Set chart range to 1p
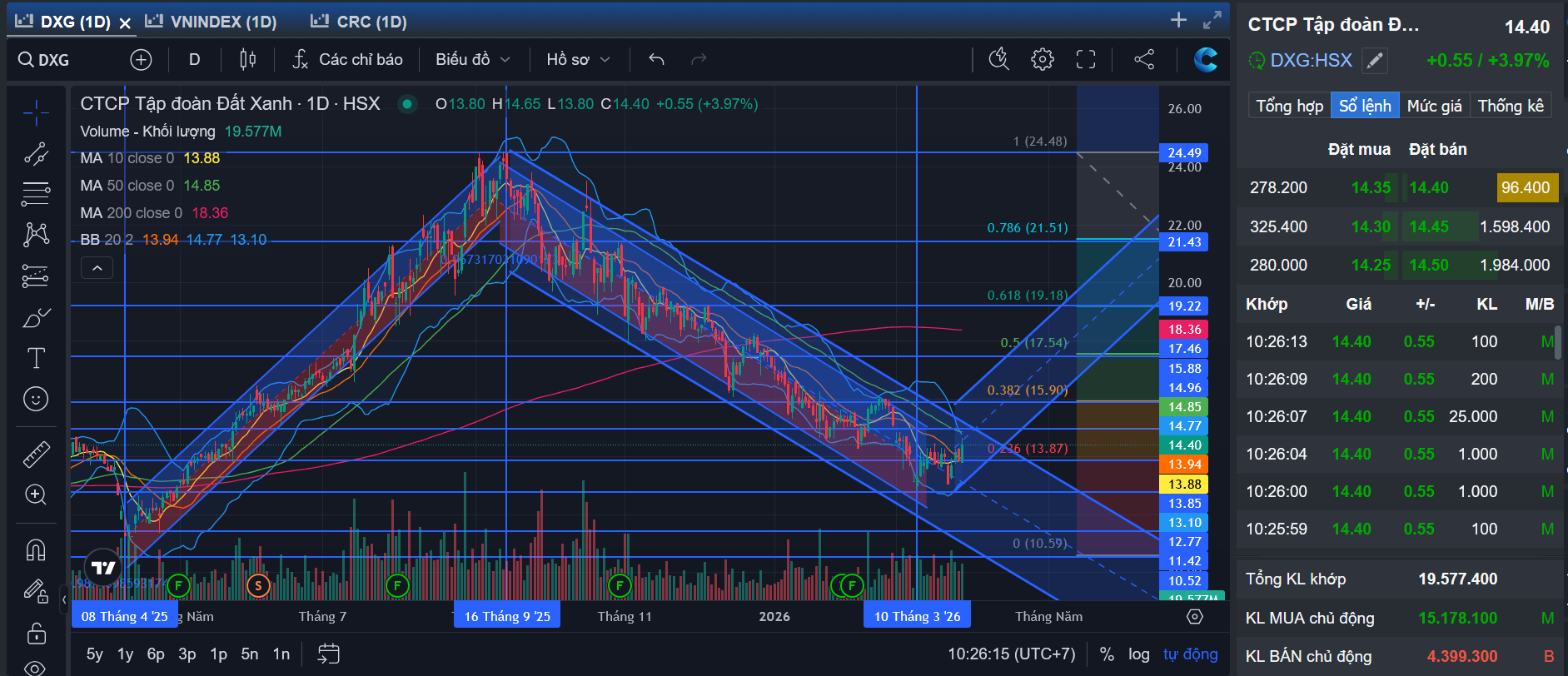The width and height of the screenshot is (1568, 676). click(x=218, y=654)
